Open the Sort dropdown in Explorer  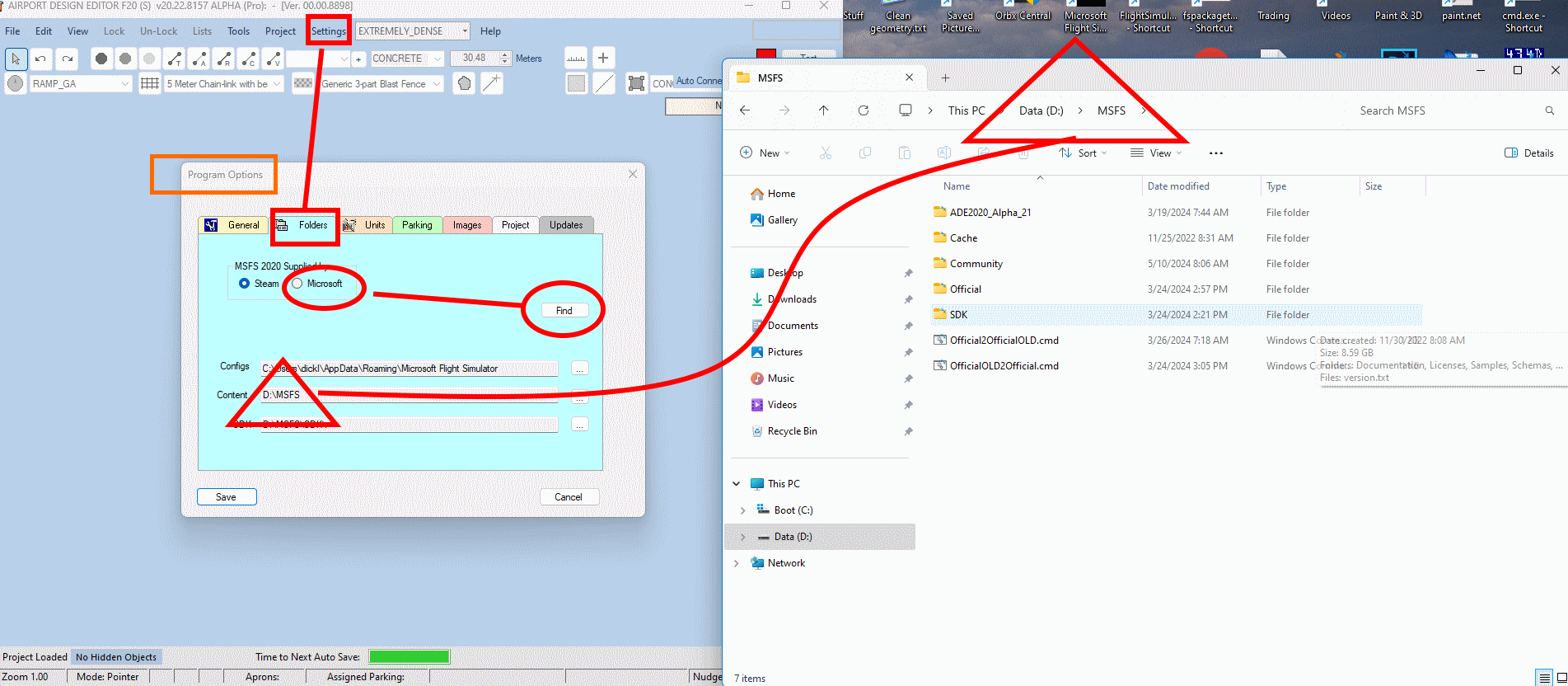click(1083, 153)
